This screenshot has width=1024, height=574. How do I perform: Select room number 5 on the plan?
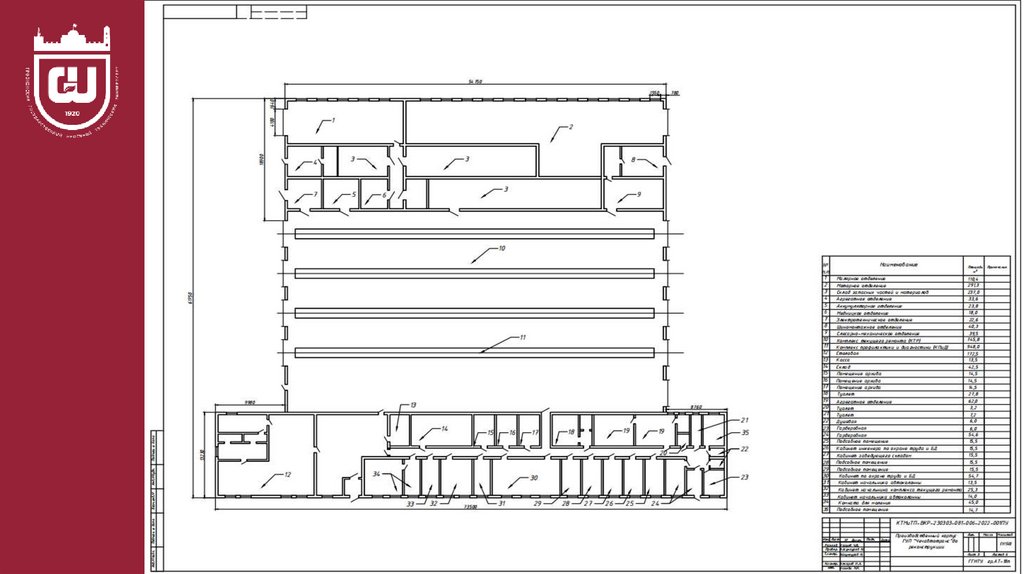tap(354, 195)
